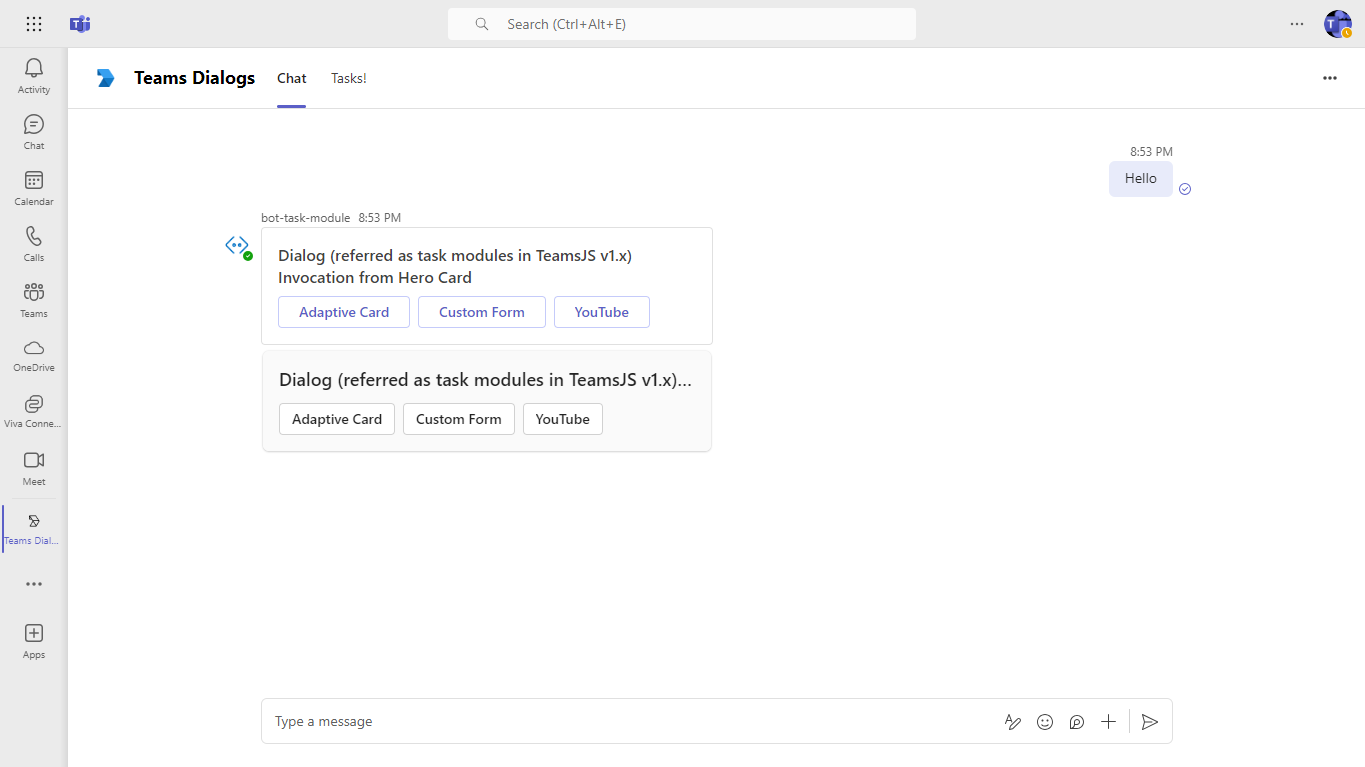Open the loop components icon in compose box
This screenshot has height=767, width=1365.
click(1077, 722)
